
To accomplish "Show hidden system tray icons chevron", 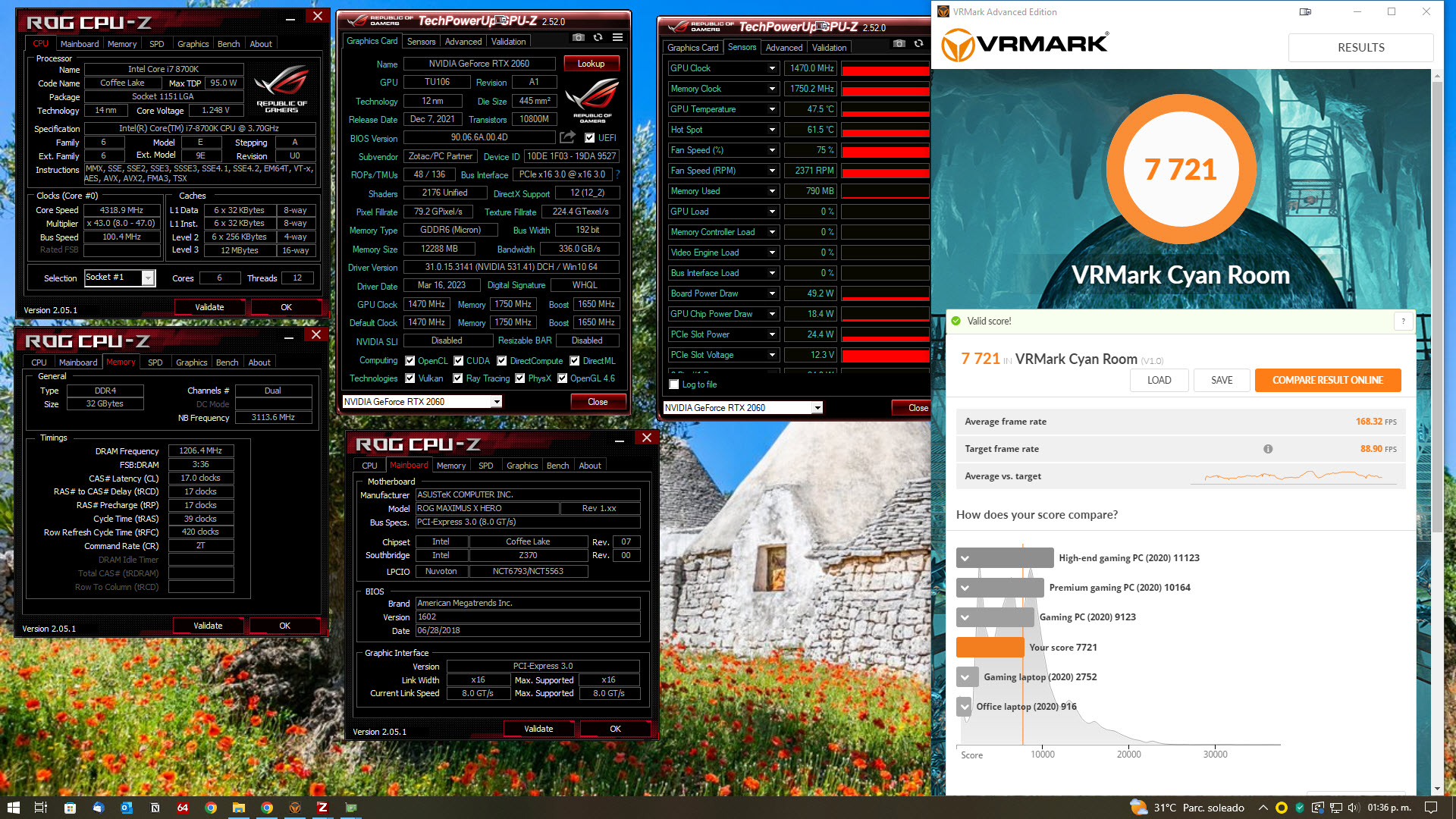I will pos(1263,808).
